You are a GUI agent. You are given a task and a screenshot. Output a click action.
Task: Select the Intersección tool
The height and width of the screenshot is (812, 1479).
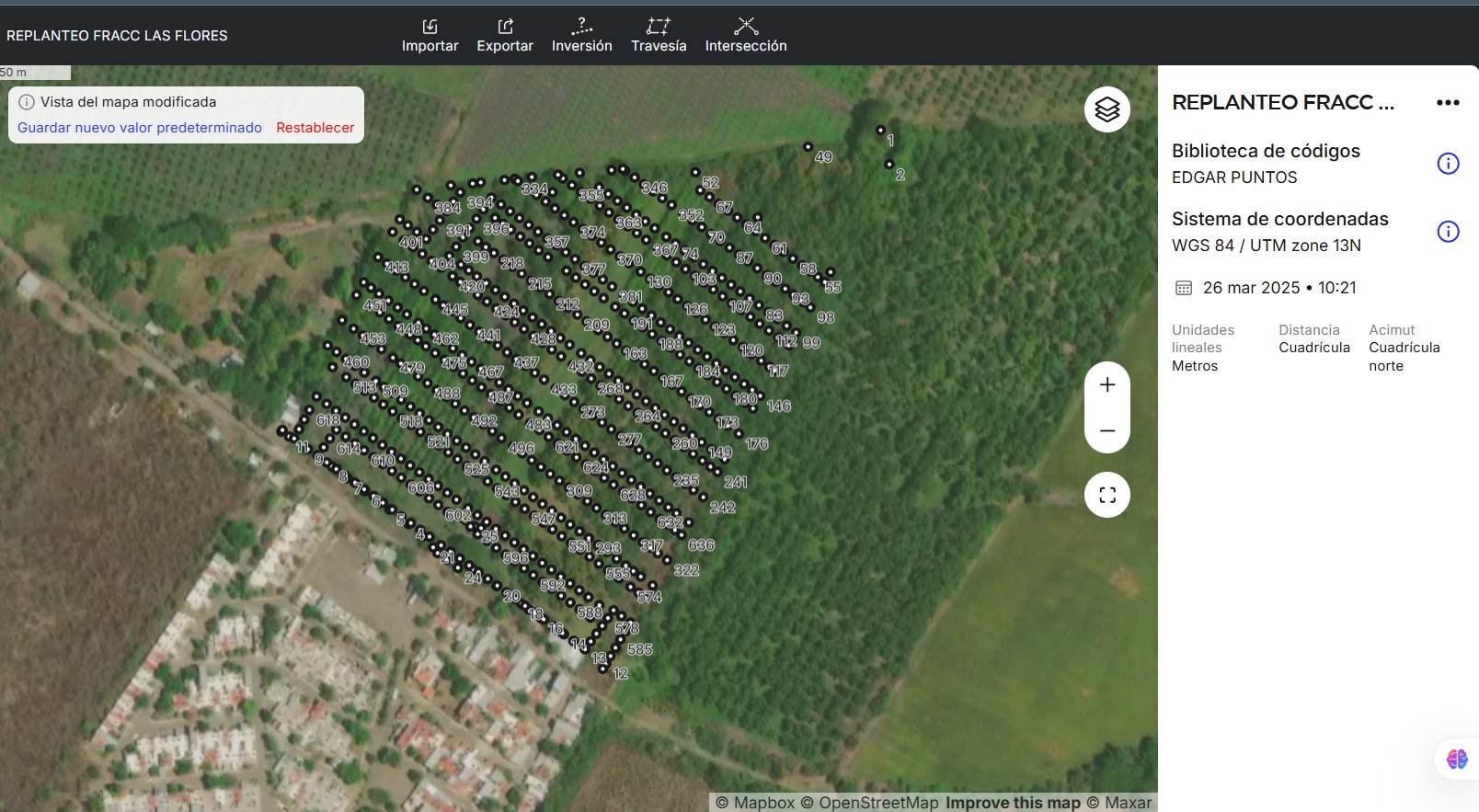pyautogui.click(x=746, y=35)
